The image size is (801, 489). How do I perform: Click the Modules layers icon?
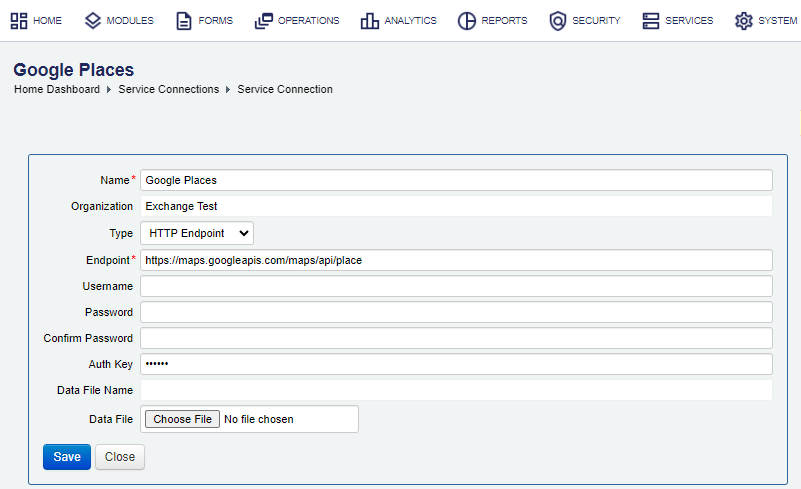[x=92, y=20]
